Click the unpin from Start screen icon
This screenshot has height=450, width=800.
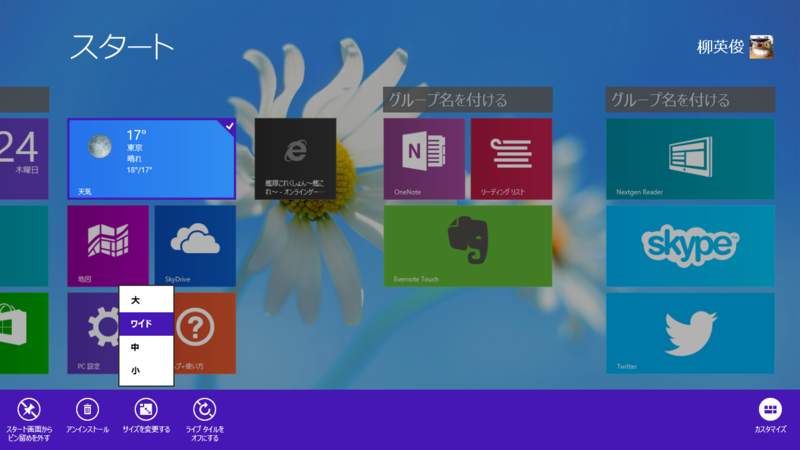29,409
